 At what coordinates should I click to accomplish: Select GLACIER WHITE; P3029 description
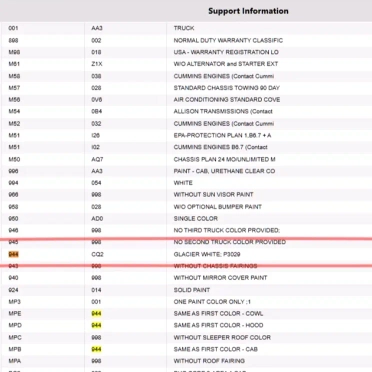point(207,254)
